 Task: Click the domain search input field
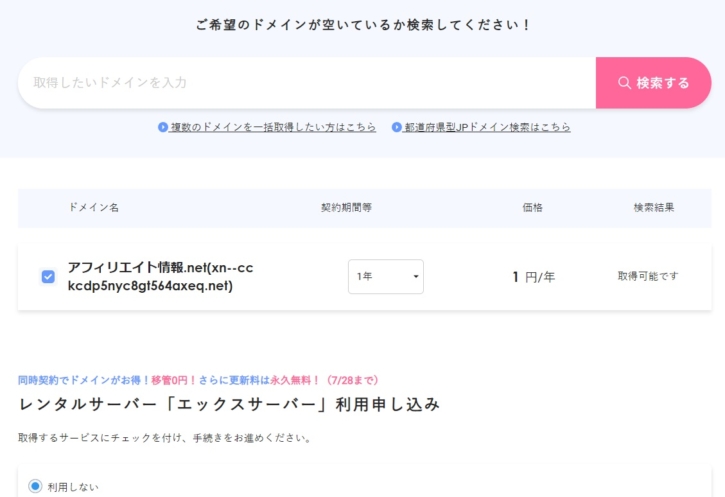click(x=307, y=83)
